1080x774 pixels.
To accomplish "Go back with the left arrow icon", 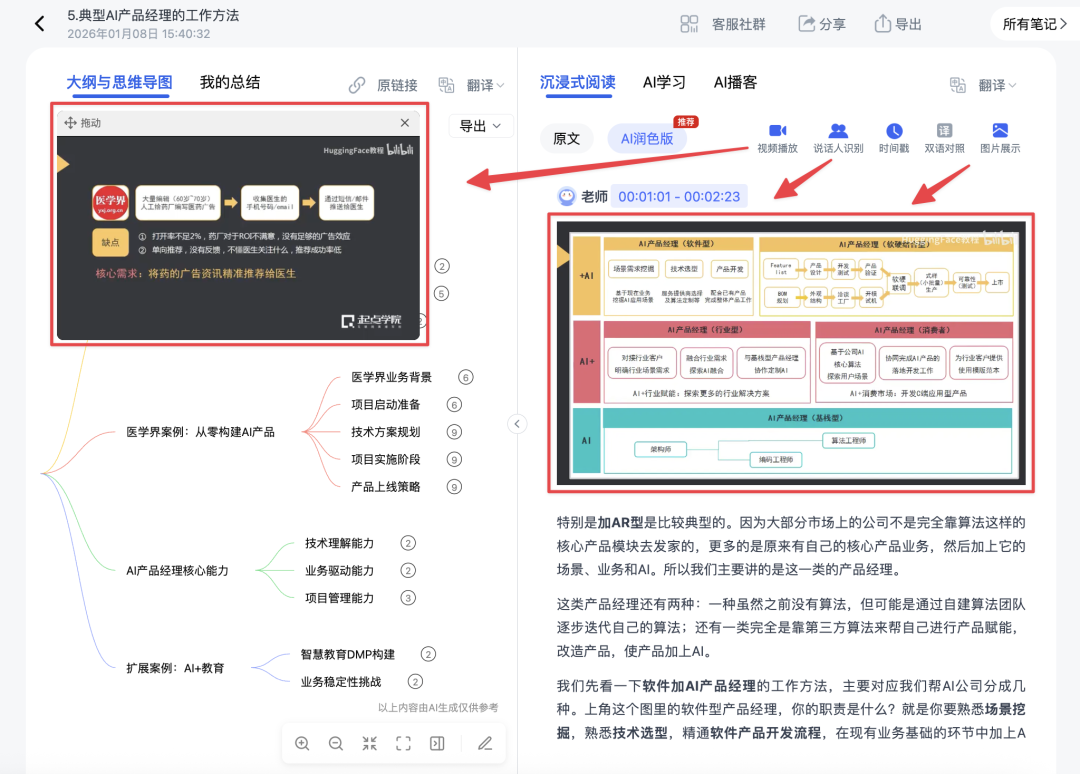I will pos(39,24).
